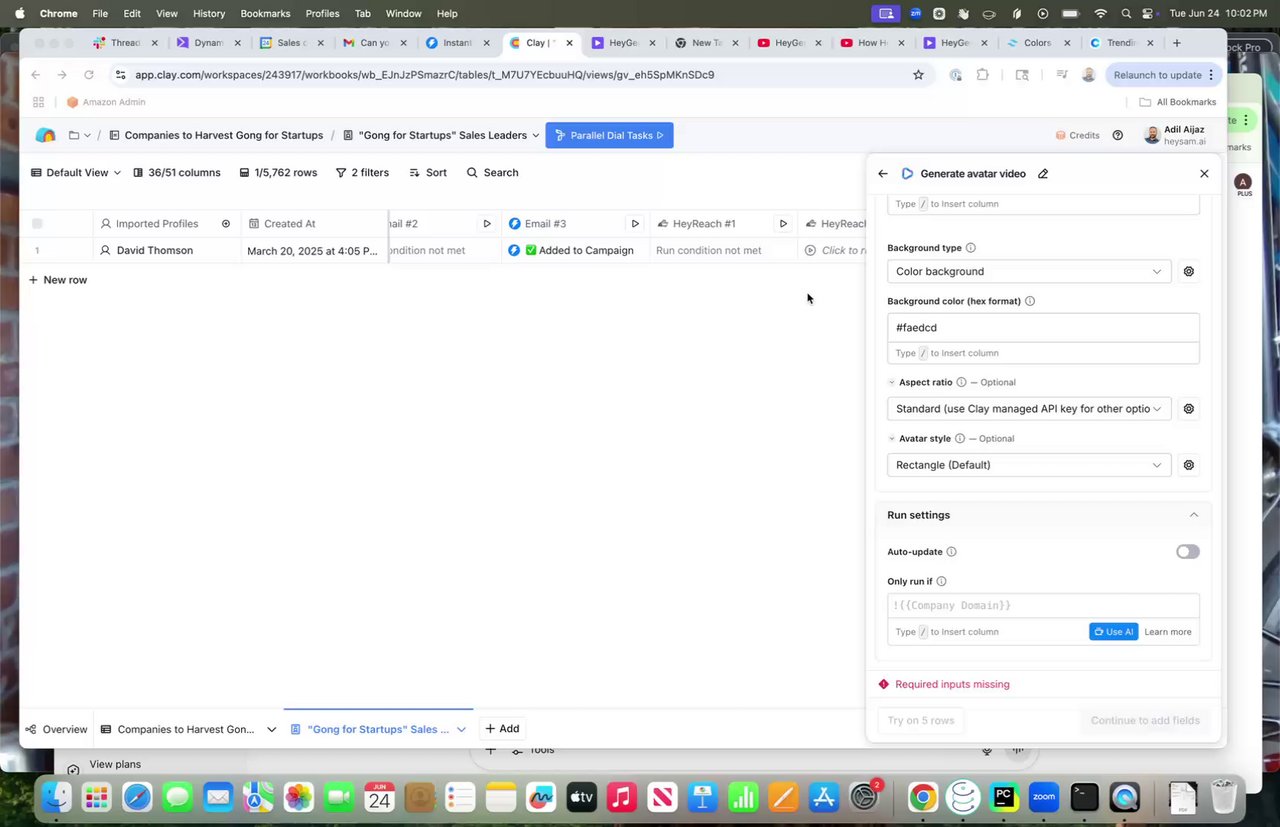
Task: Click the pencil edit icon beside panel title
Action: point(1043,174)
